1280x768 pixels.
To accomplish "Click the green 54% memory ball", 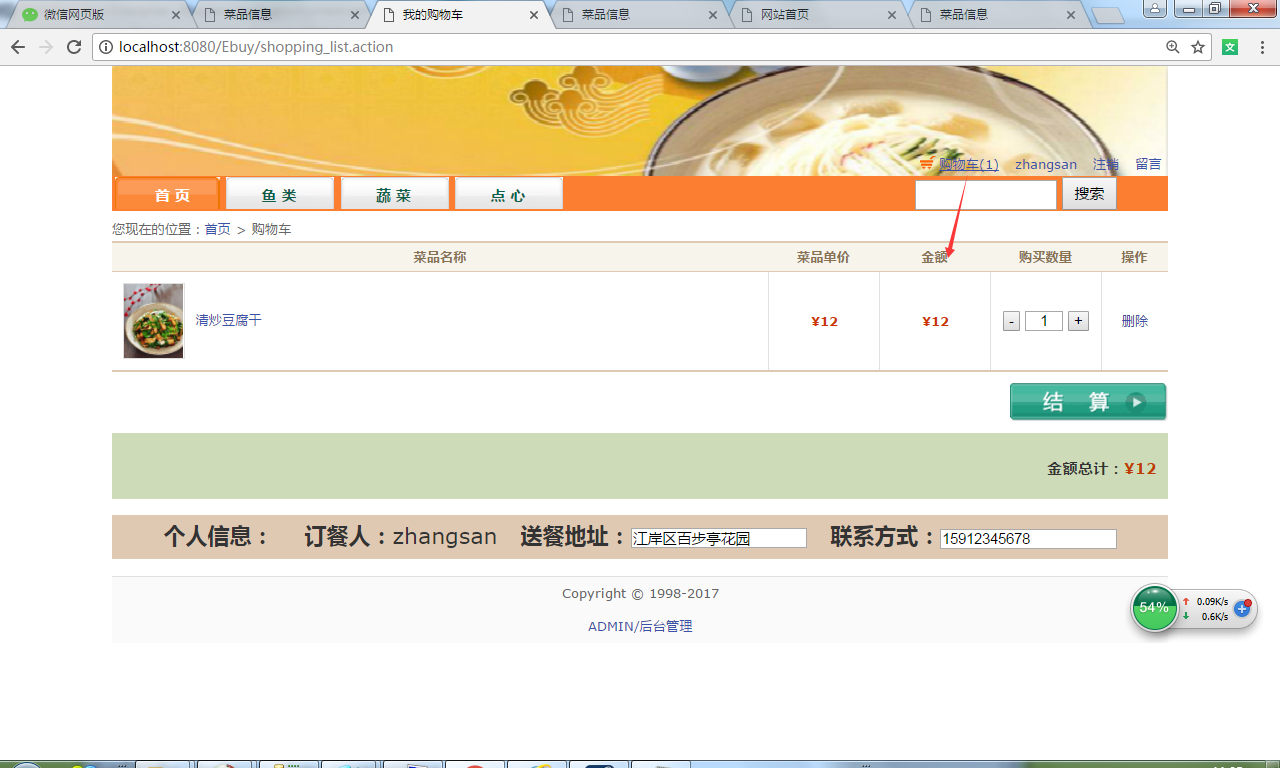I will [1154, 608].
